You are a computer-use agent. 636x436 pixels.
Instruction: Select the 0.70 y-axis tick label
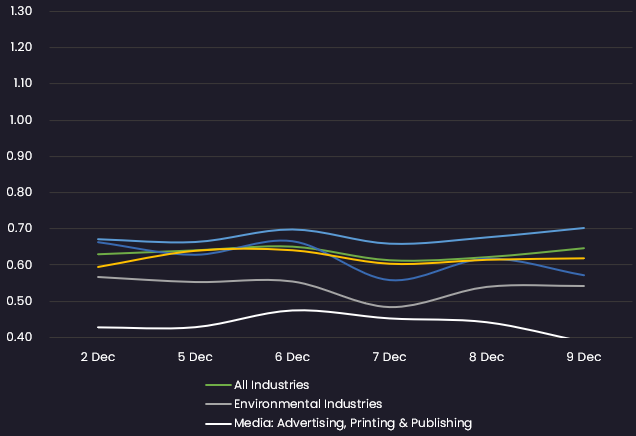[20, 229]
